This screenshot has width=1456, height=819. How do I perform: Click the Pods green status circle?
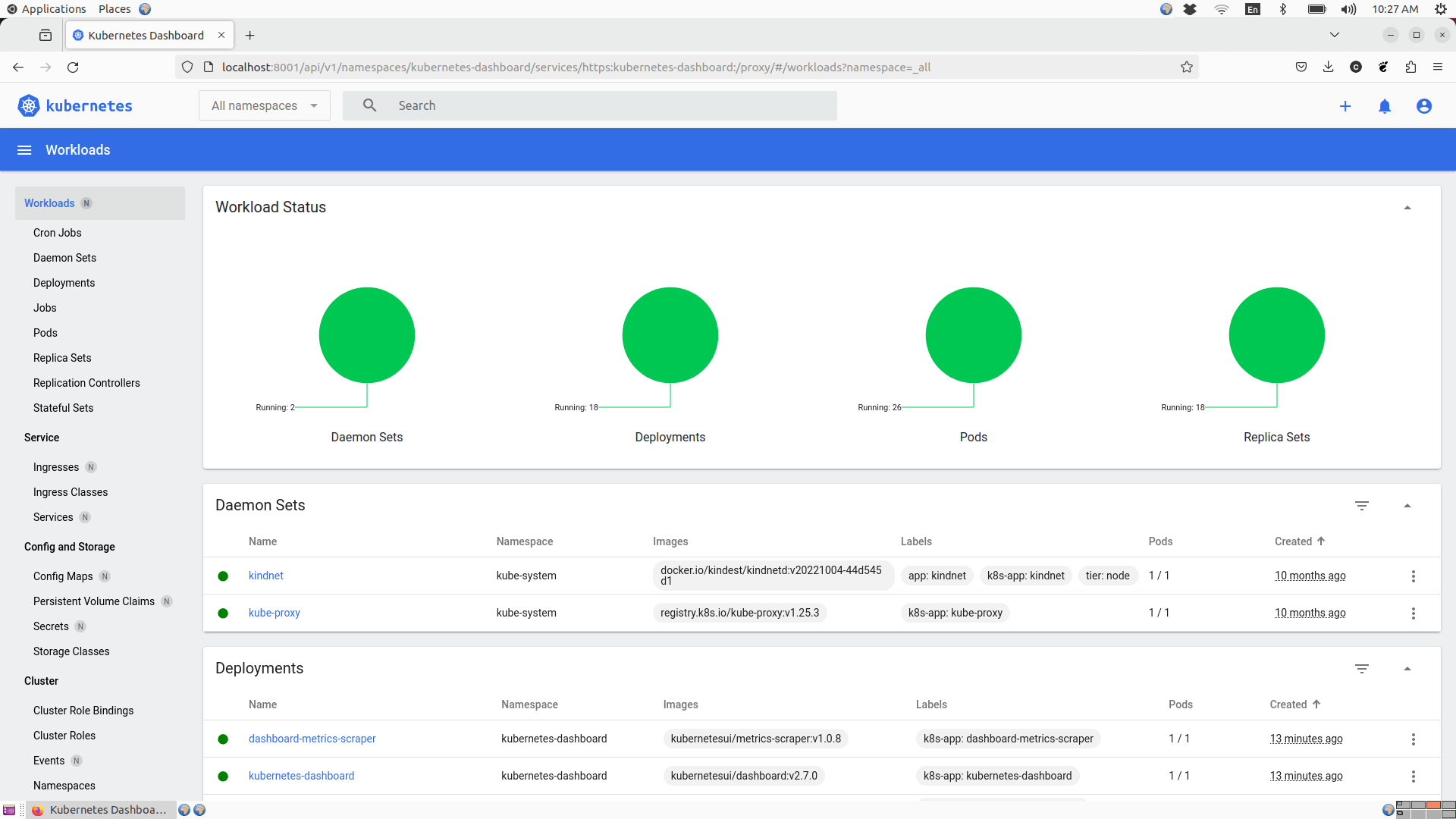point(974,335)
